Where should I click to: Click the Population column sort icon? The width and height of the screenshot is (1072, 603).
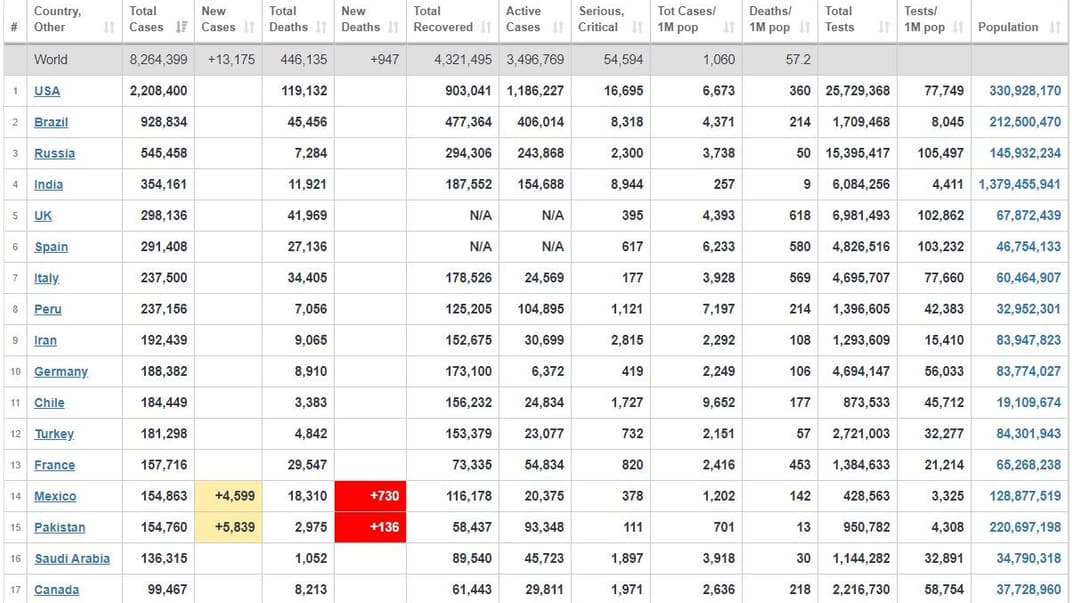click(x=1055, y=28)
